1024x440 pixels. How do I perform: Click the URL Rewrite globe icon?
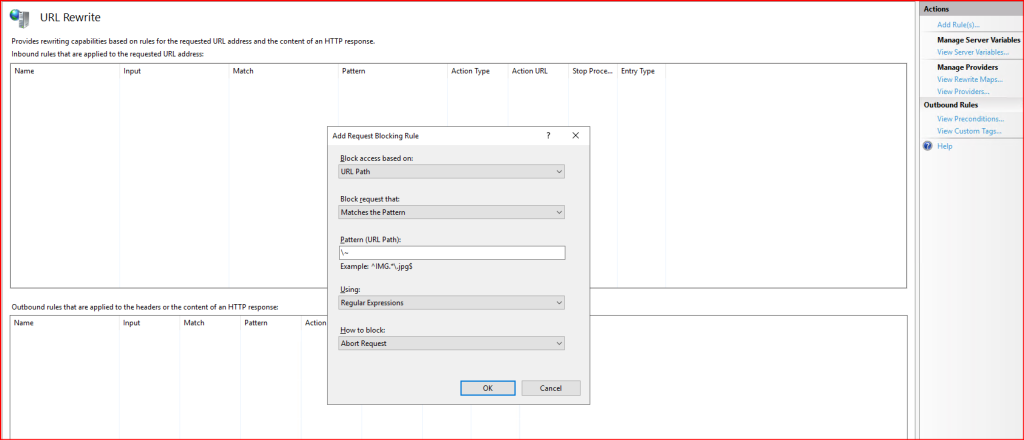19,17
